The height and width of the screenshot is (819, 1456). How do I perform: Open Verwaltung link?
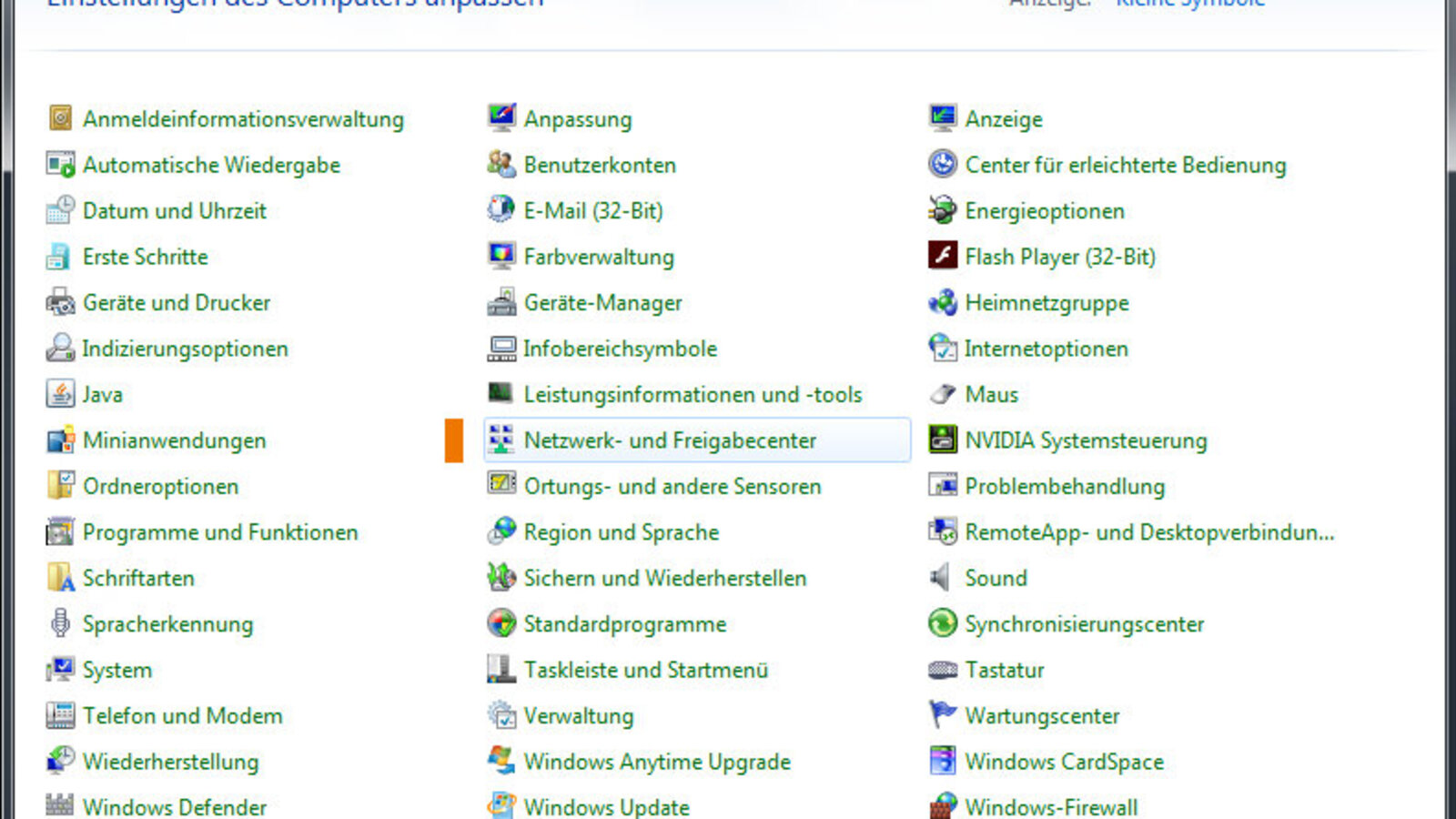coord(579,716)
